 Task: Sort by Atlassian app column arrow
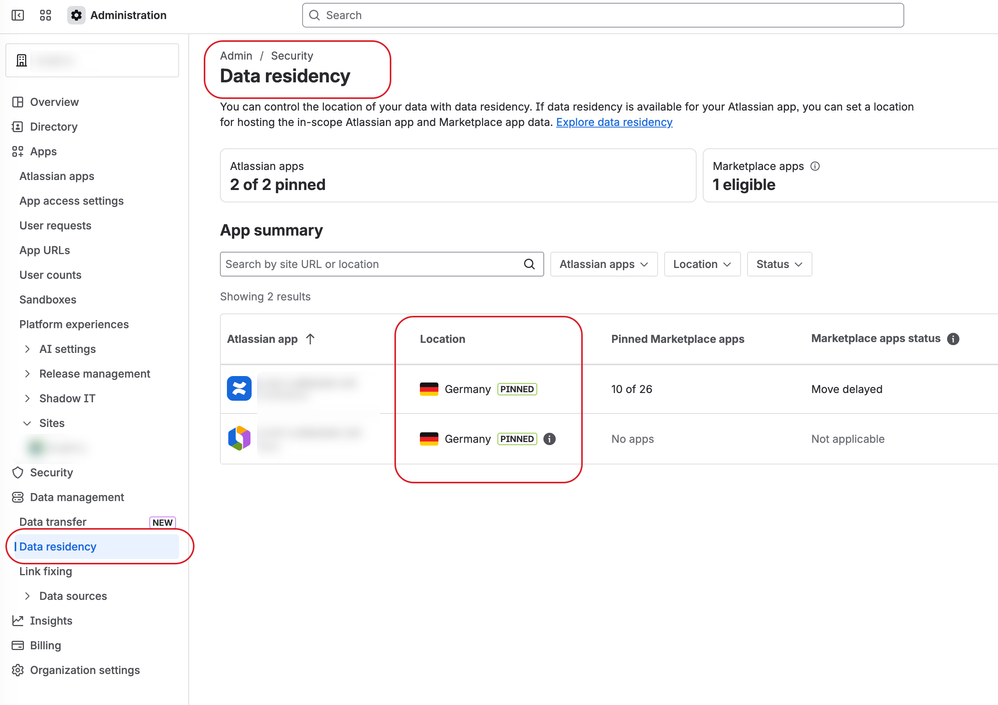click(x=311, y=339)
